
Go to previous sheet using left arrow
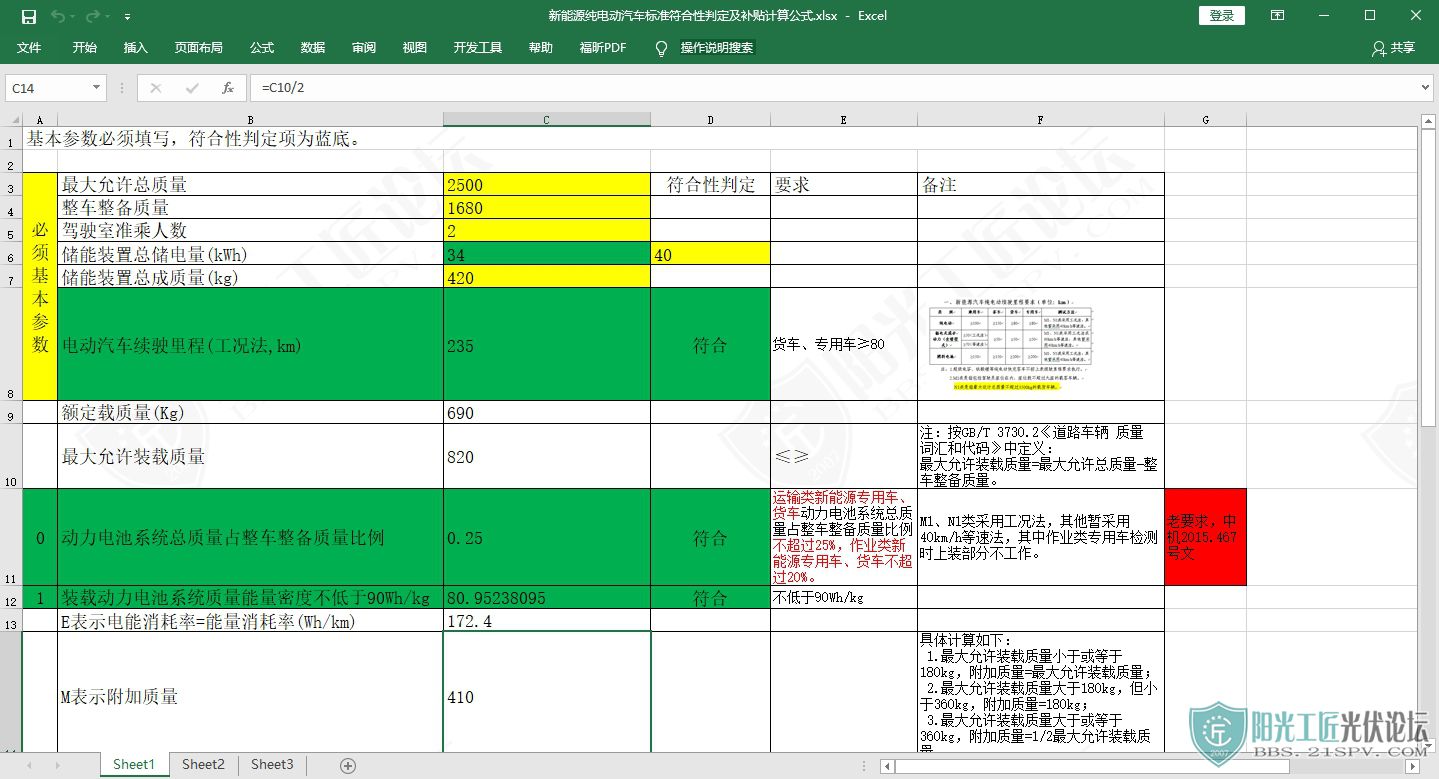tap(29, 765)
